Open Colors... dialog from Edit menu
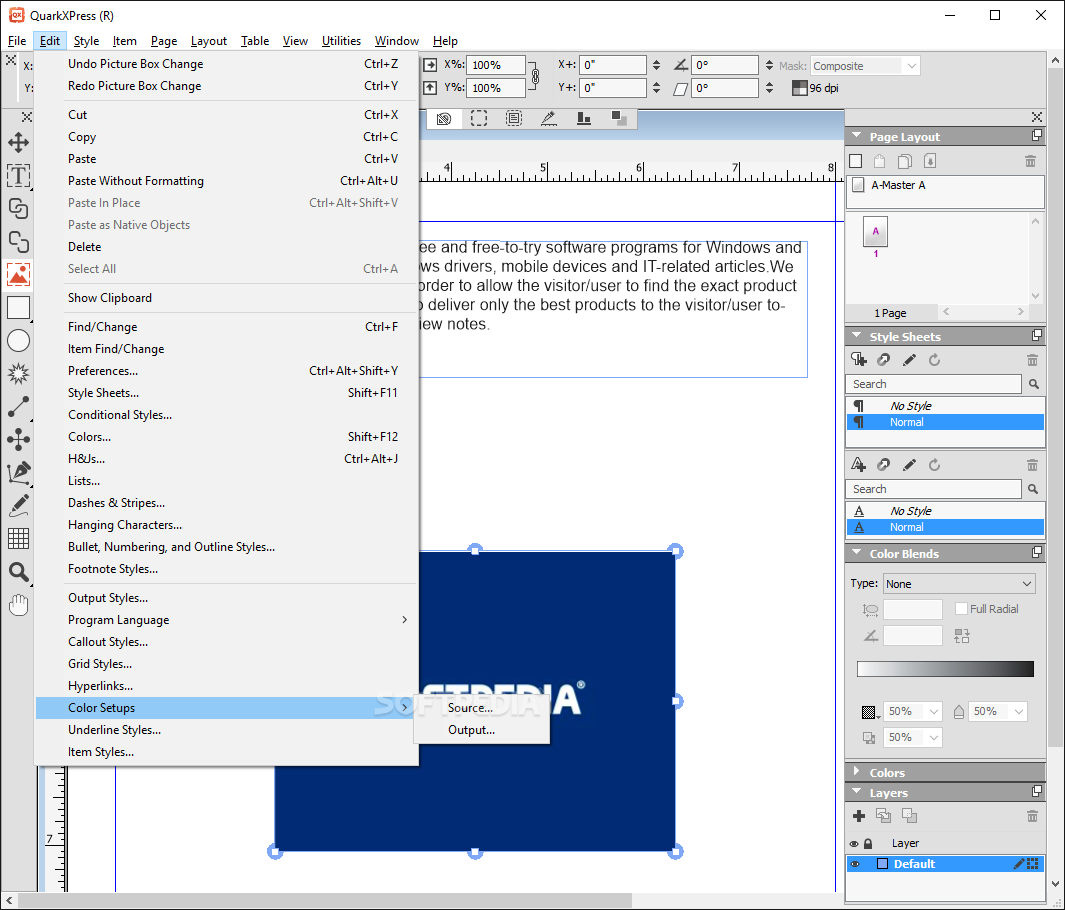The width and height of the screenshot is (1065, 910). coord(226,437)
